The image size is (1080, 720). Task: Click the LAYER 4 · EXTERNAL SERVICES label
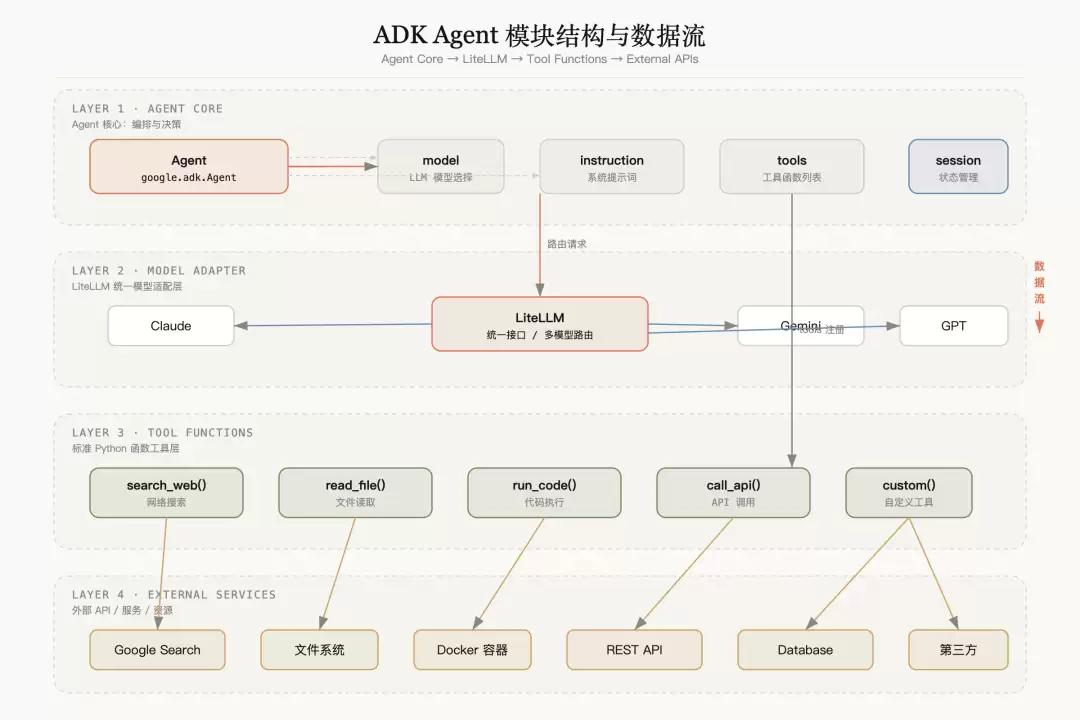tap(174, 595)
